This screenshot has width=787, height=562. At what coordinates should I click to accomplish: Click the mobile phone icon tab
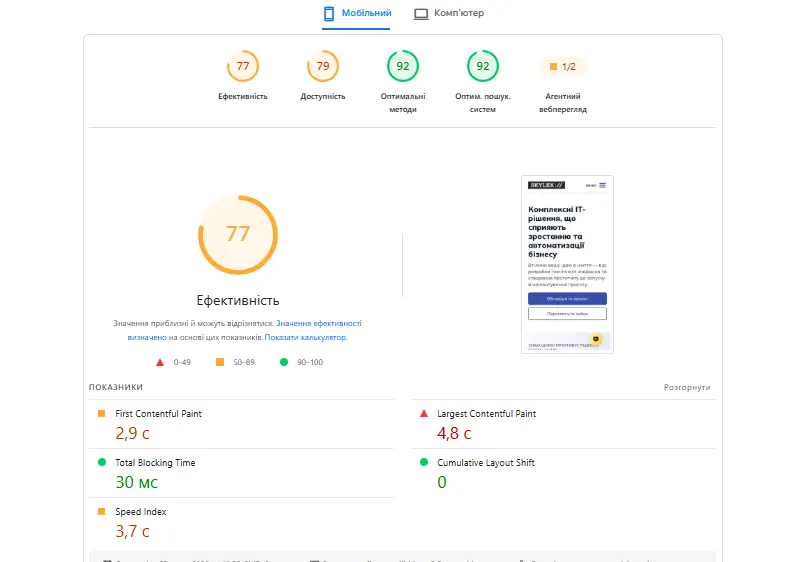point(329,14)
